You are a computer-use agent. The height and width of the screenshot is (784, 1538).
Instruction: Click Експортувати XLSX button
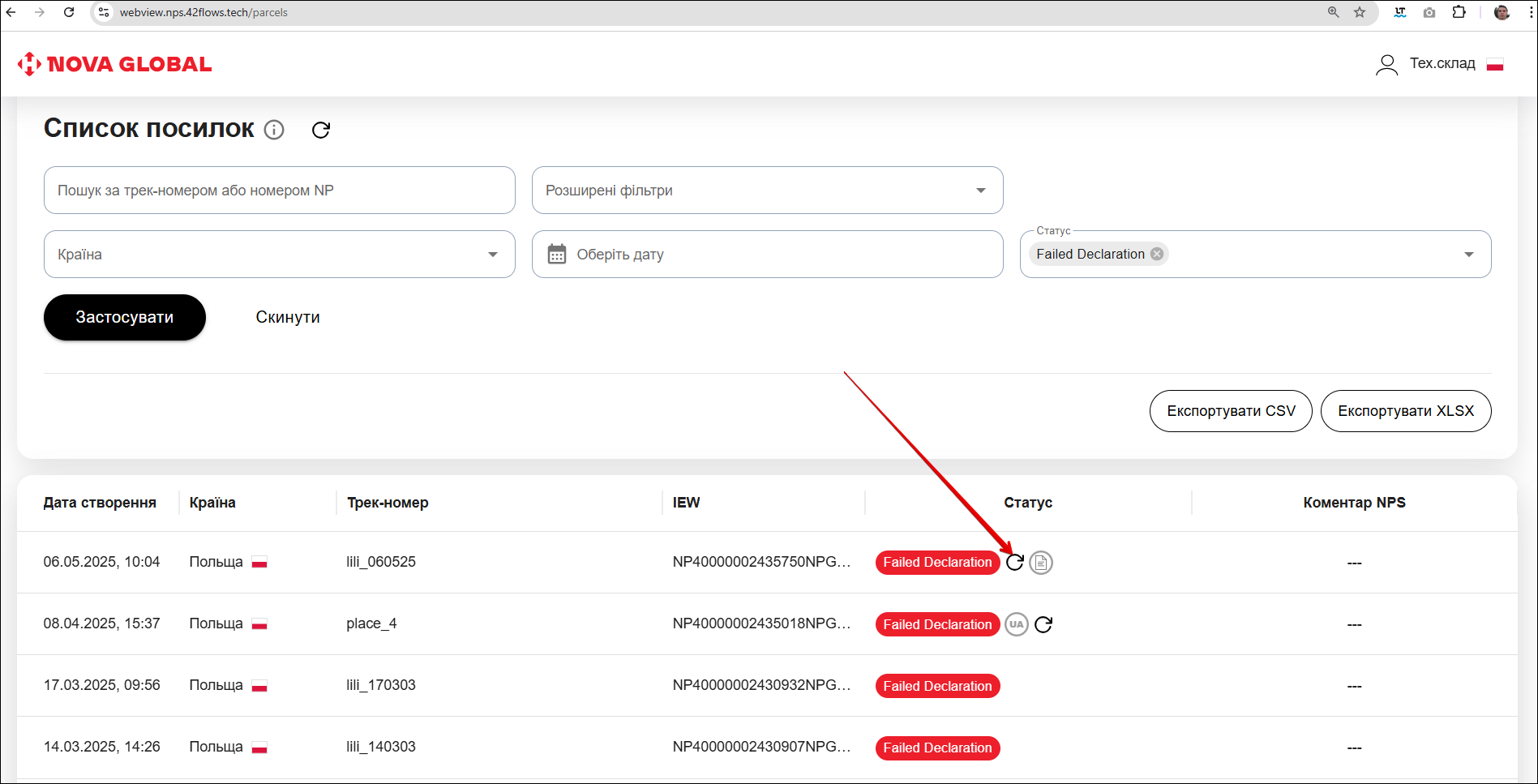click(x=1405, y=411)
